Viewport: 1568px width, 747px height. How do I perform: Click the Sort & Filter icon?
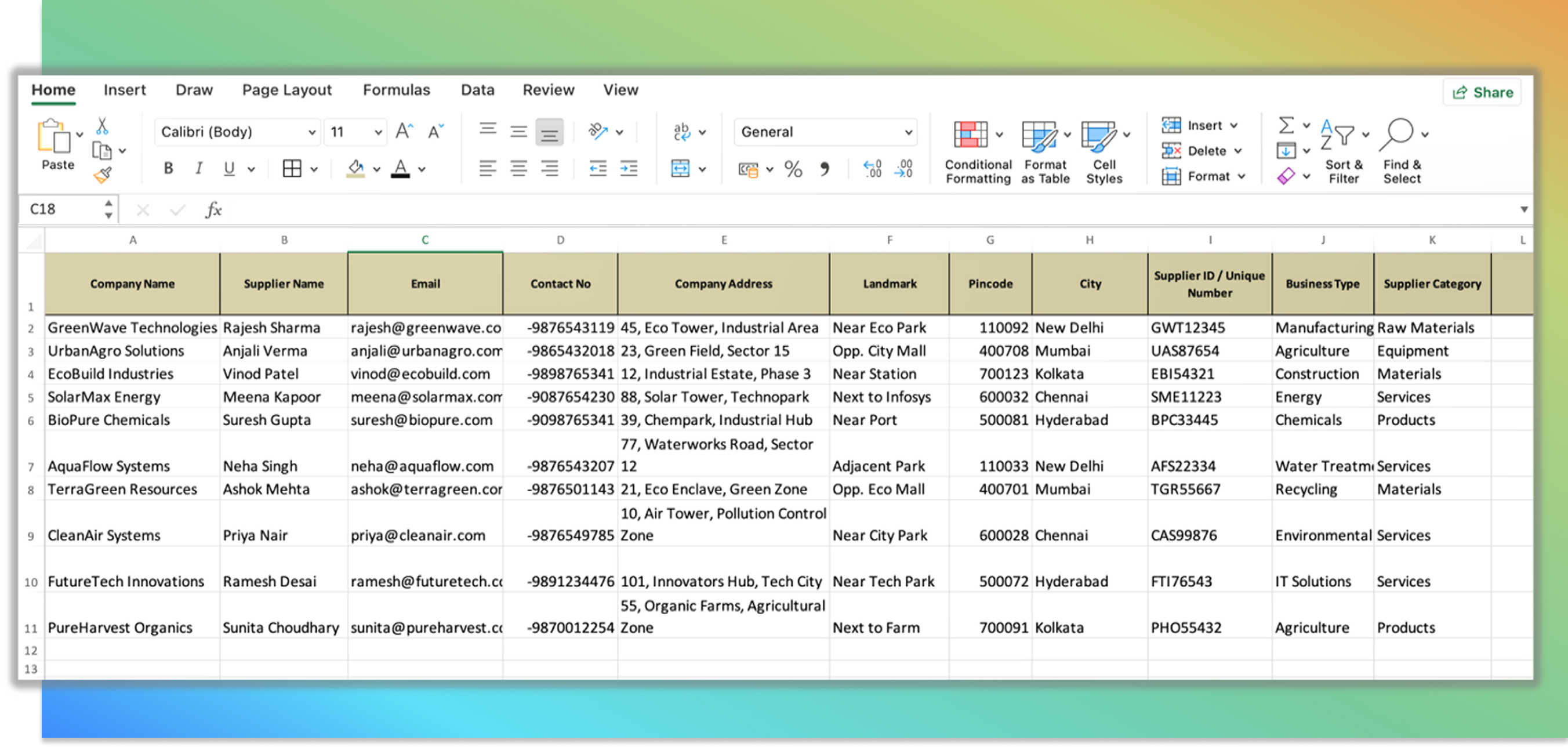pyautogui.click(x=1337, y=135)
